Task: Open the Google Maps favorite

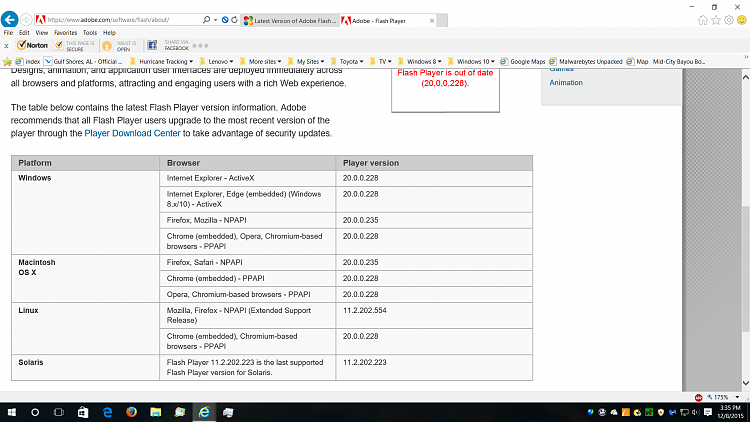Action: point(523,62)
